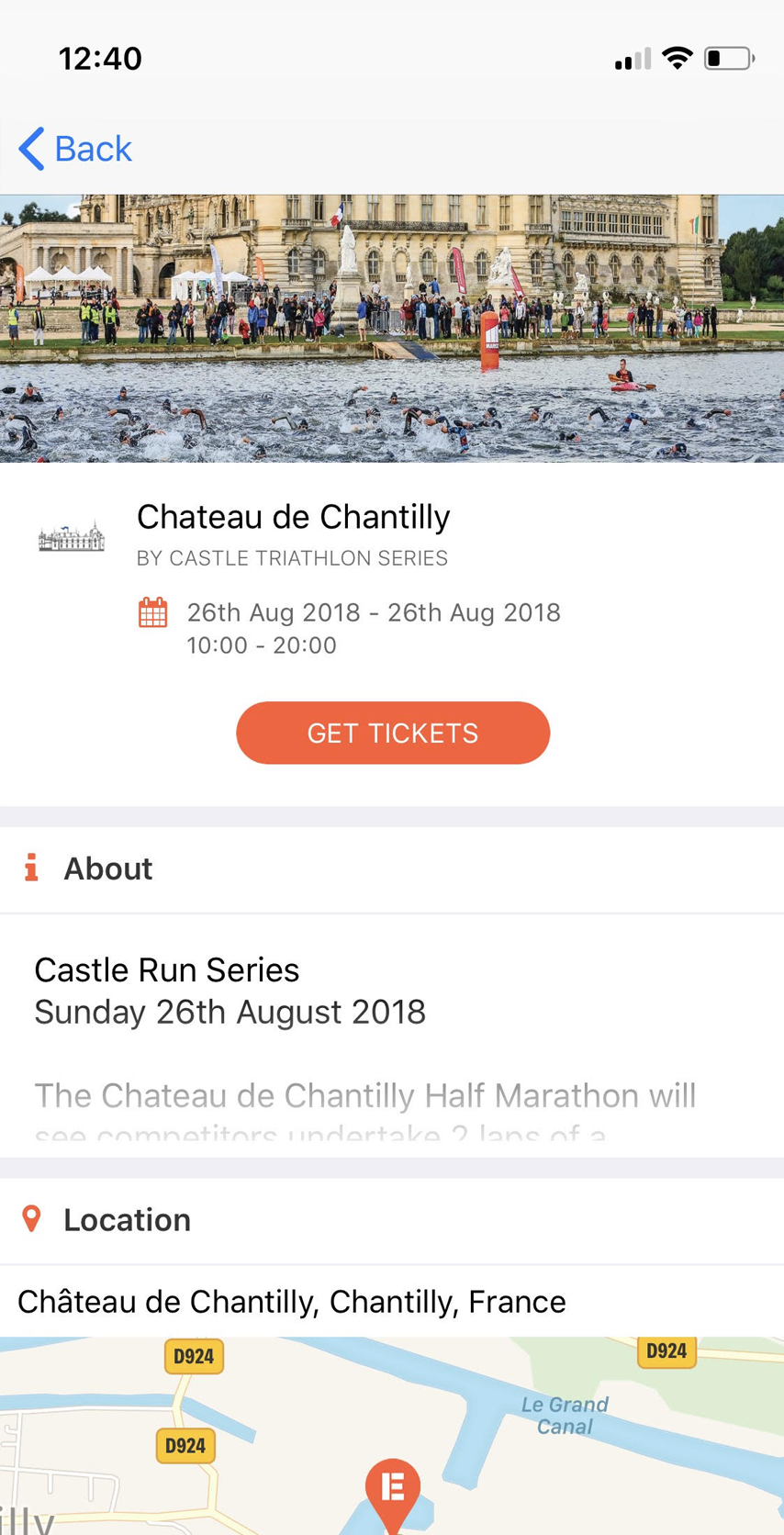Tap the Back text link
Viewport: 784px width, 1535px height.
(x=93, y=149)
